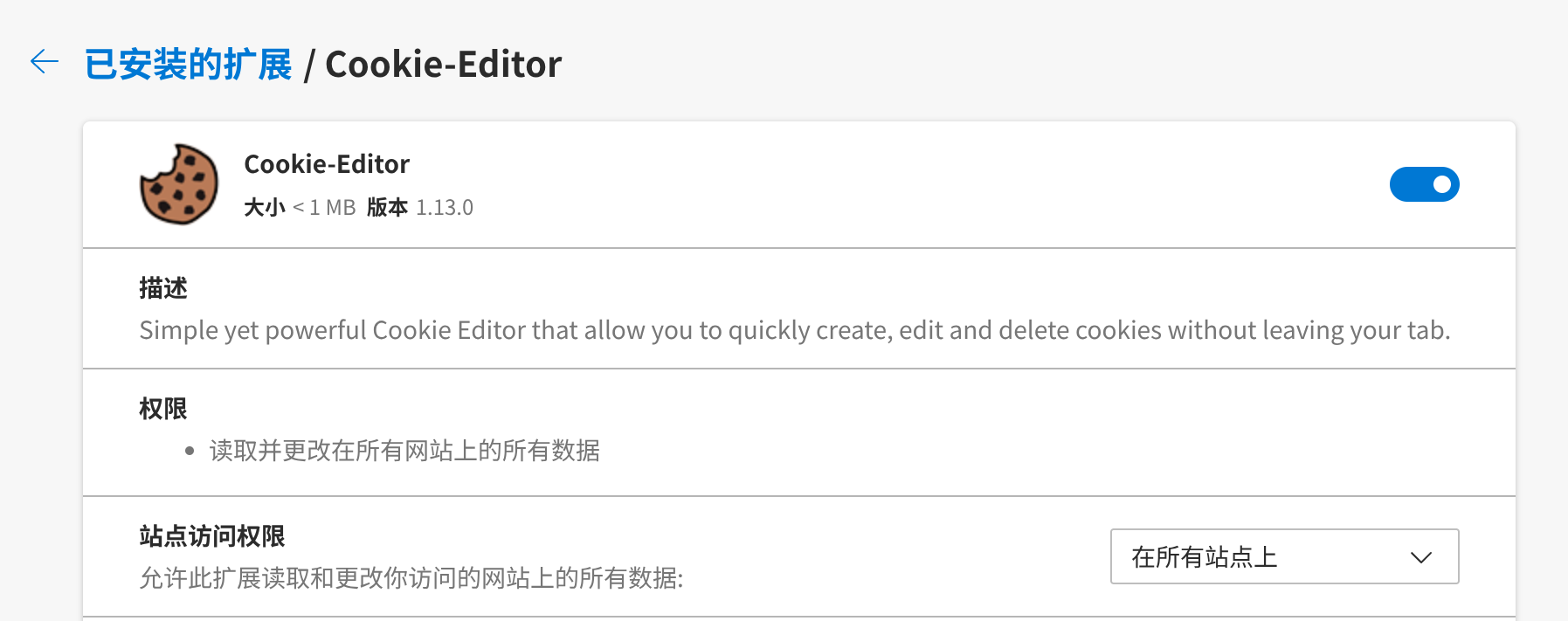
Task: Select the 站点访问权限 heading
Action: click(x=212, y=536)
